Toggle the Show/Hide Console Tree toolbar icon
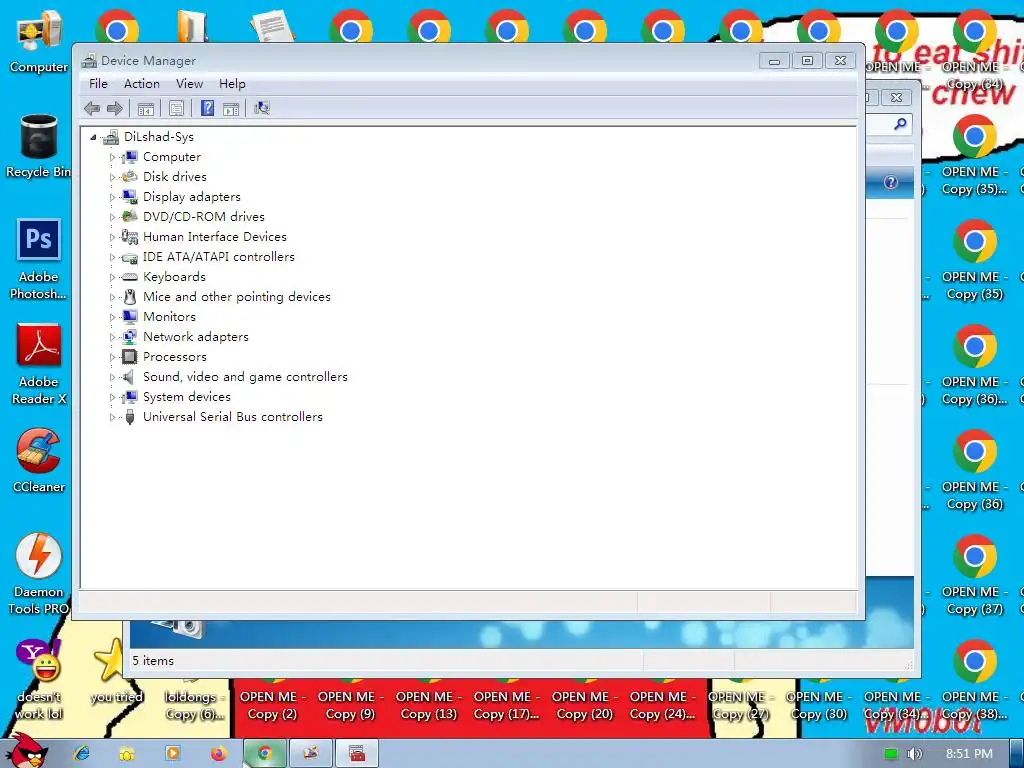 pos(146,108)
